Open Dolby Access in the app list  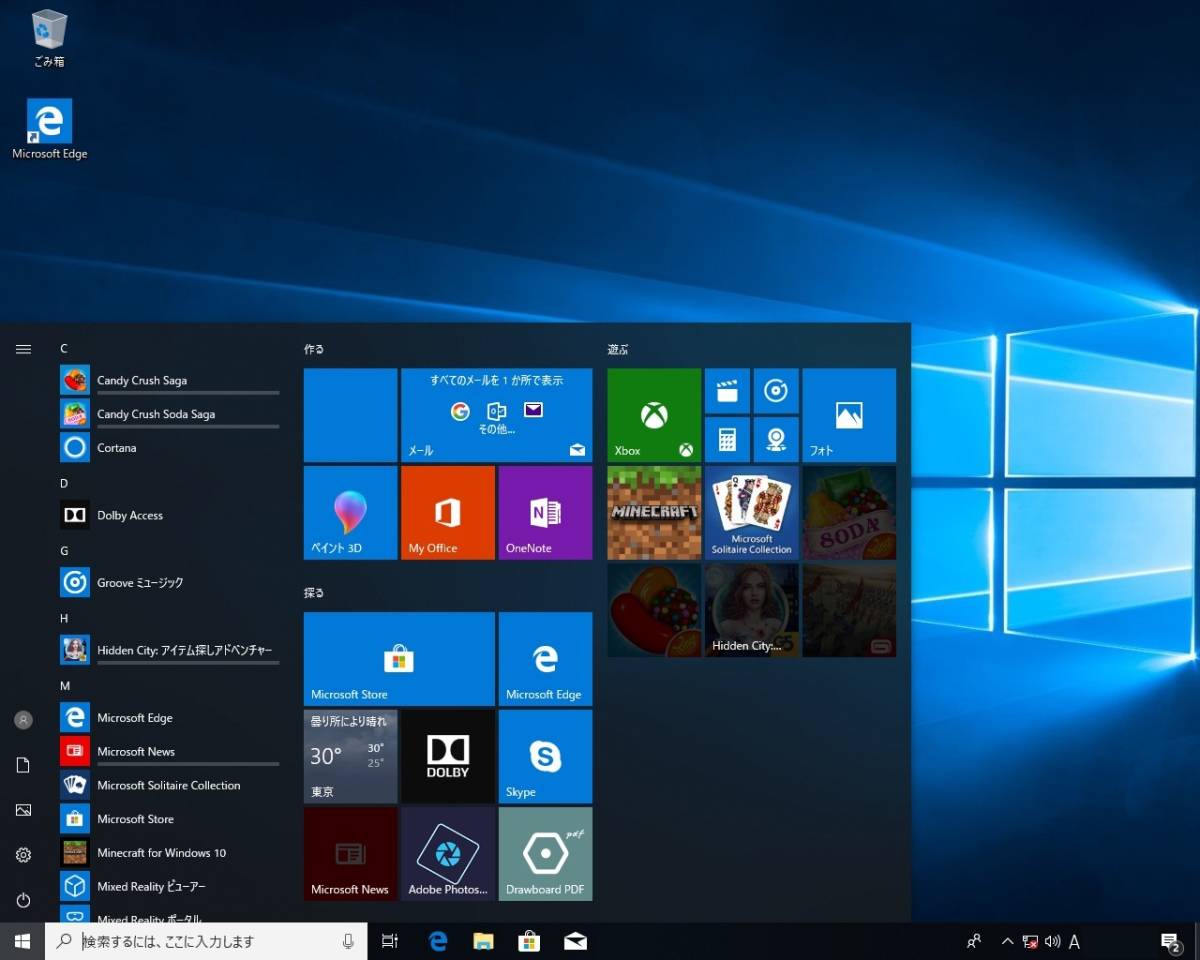[170, 516]
